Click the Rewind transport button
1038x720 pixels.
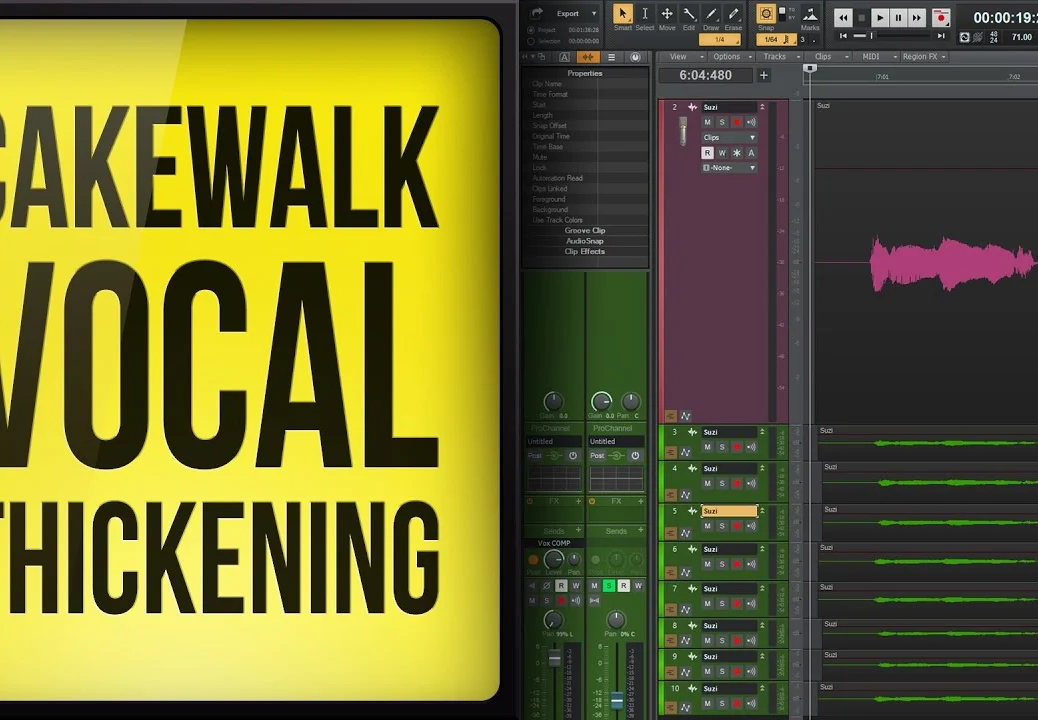tap(843, 18)
